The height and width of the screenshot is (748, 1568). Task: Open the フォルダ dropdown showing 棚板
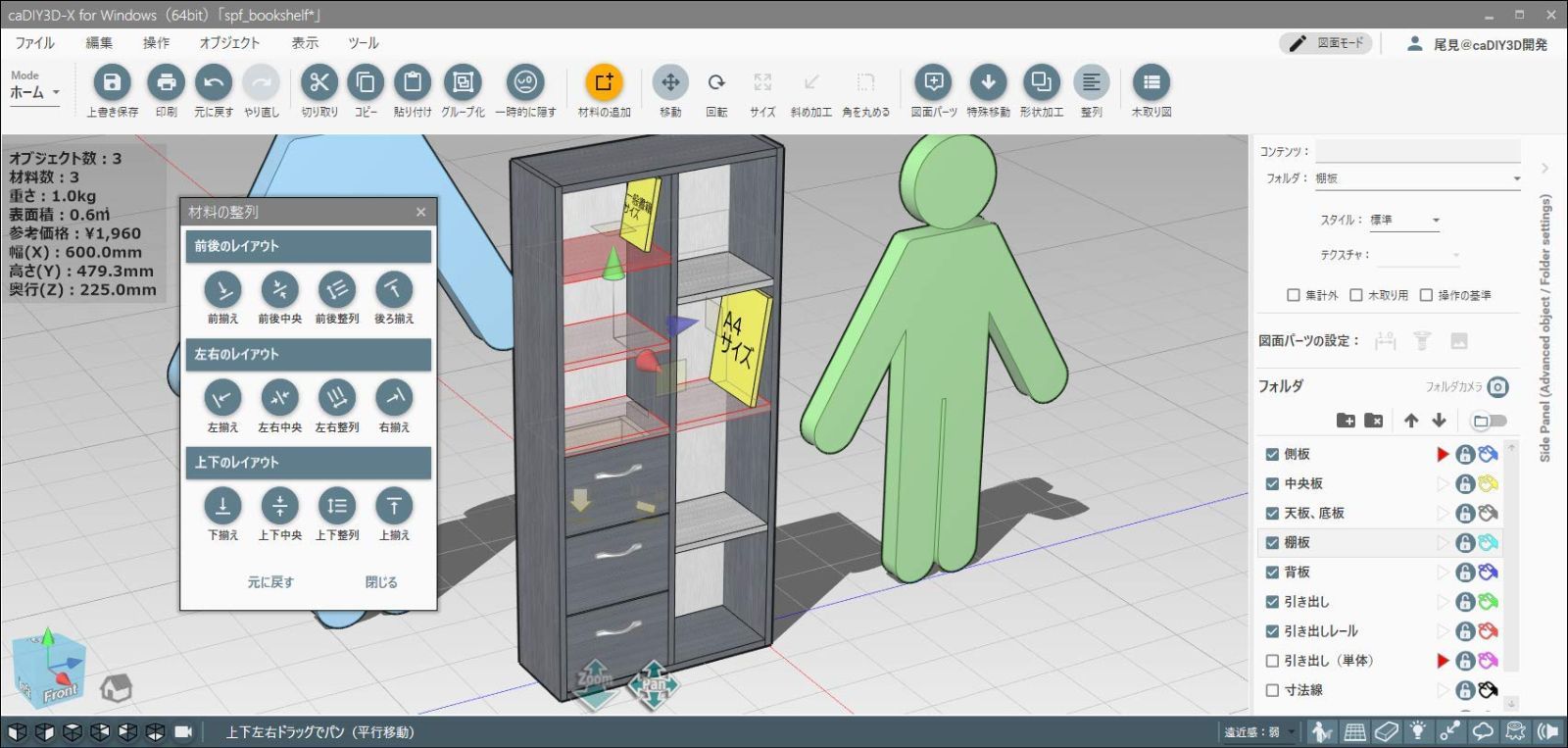point(1417,178)
